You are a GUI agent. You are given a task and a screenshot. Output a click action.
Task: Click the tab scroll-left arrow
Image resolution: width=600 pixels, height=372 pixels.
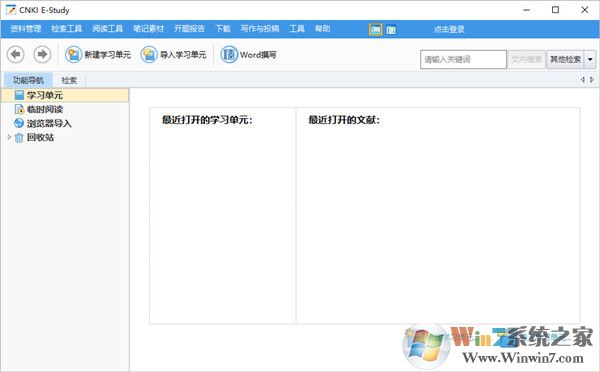click(x=583, y=80)
